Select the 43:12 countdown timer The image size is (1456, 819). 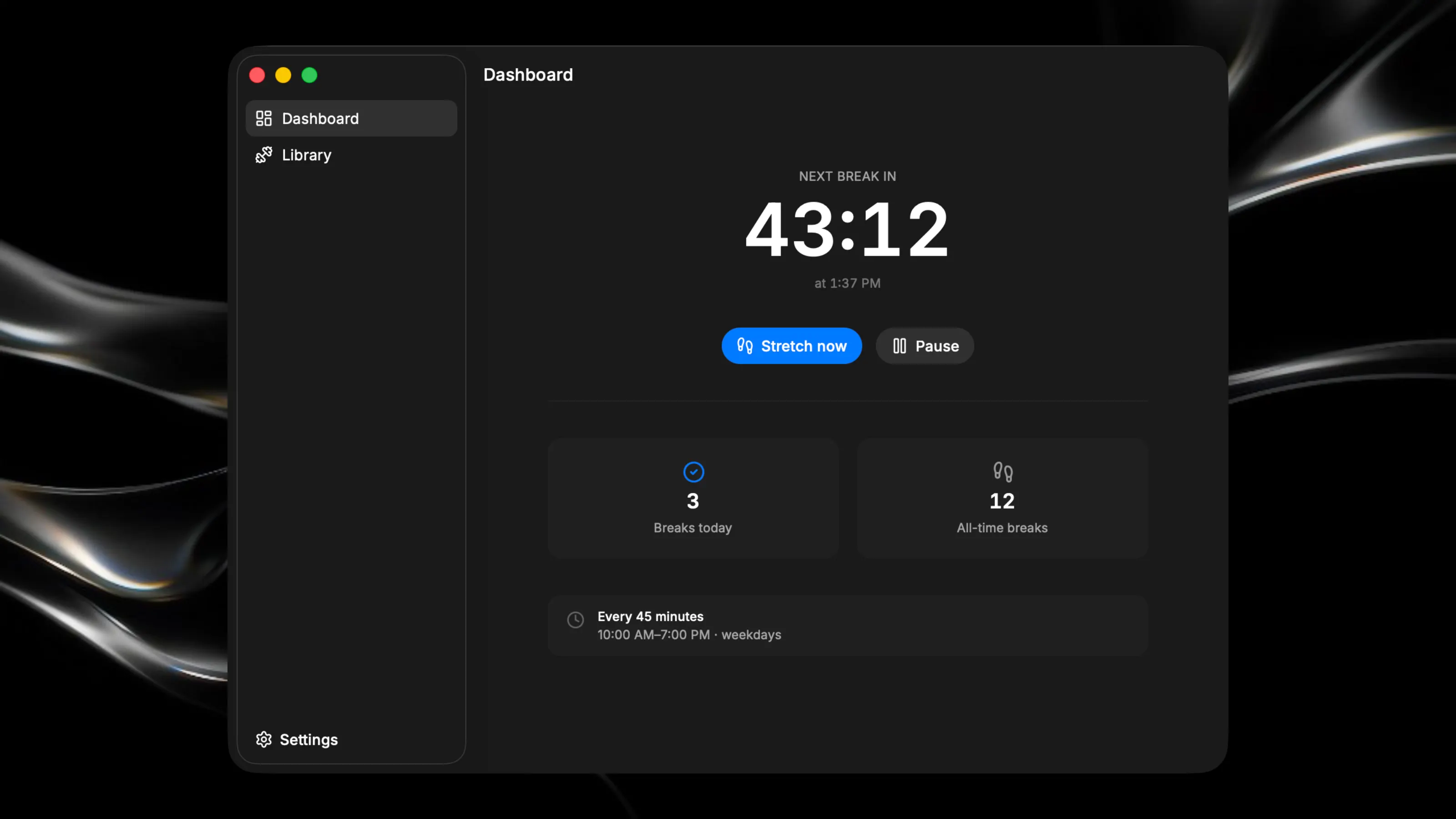[847, 229]
